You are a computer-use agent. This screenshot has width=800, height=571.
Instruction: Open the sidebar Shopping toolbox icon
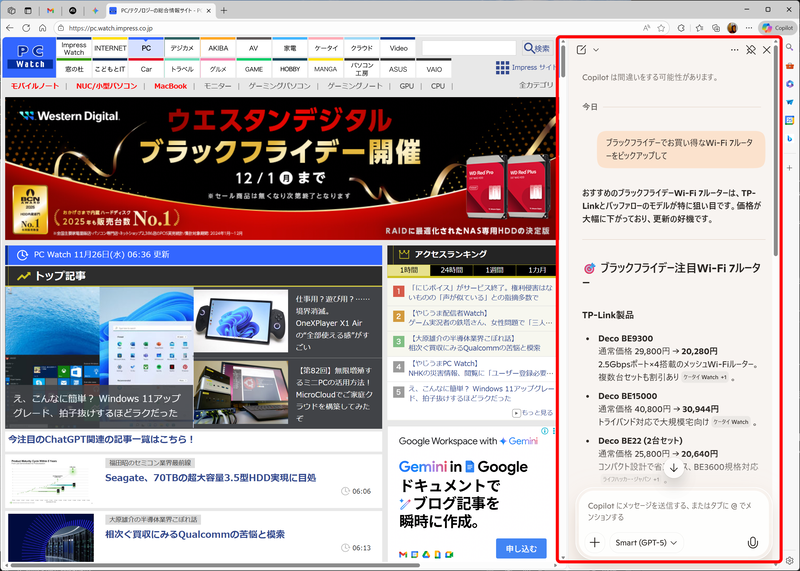click(790, 65)
